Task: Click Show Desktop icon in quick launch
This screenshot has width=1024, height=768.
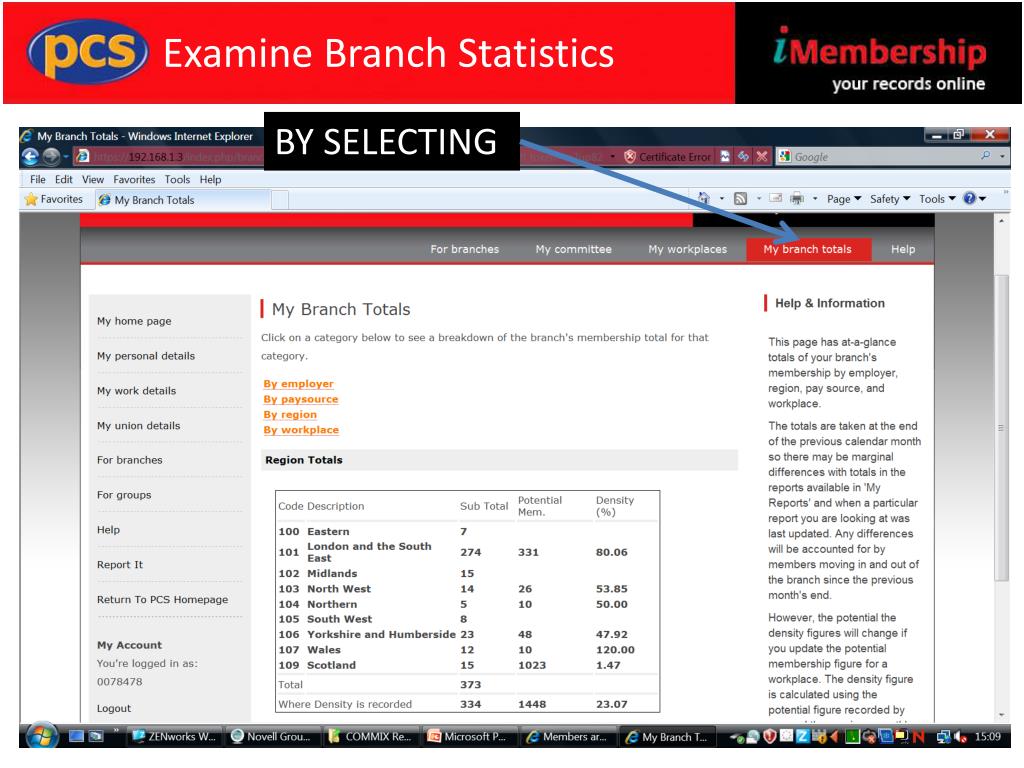Action: point(76,736)
